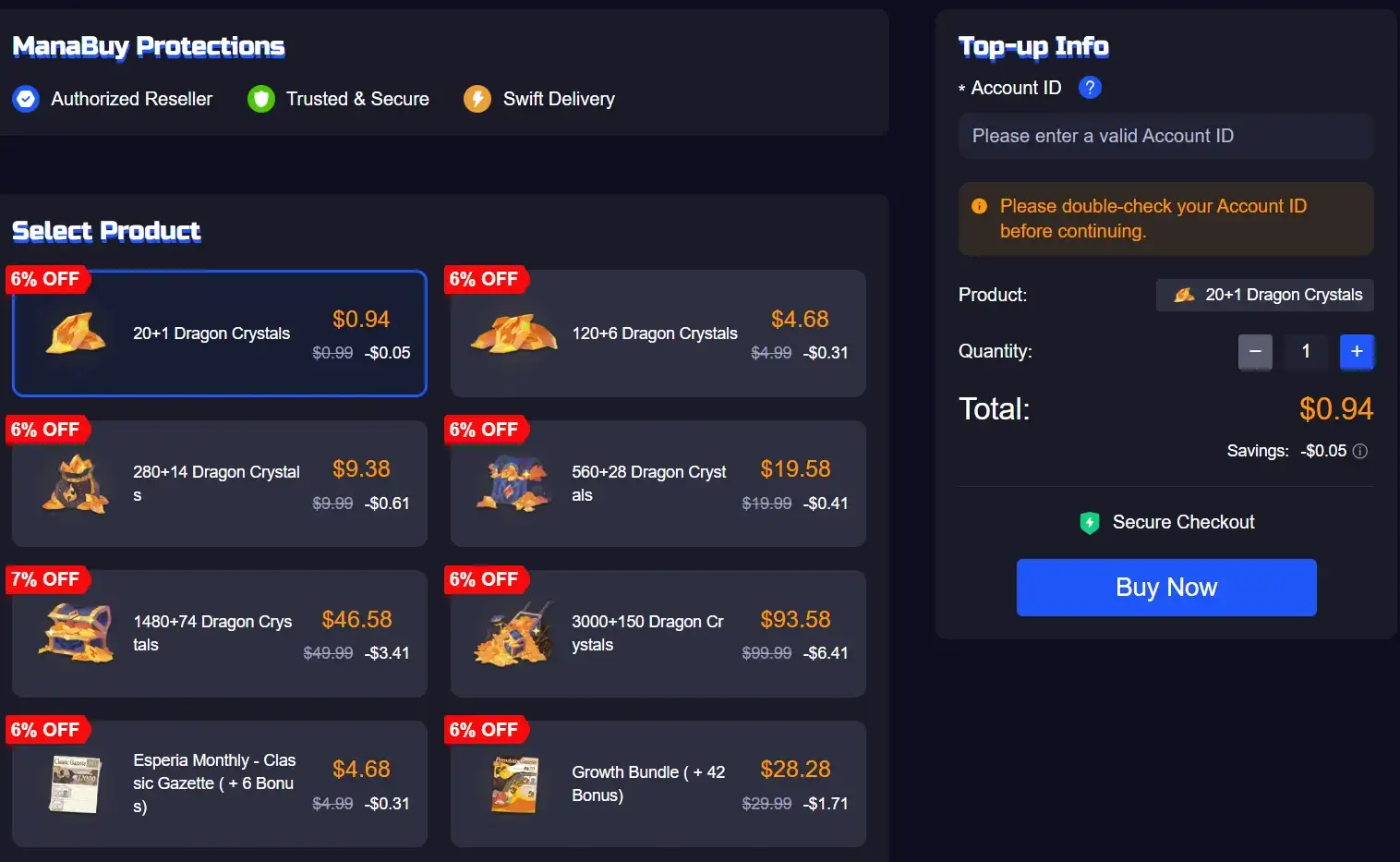Click the Authorized Reseller checkmark badge icon
Image resolution: width=1400 pixels, height=862 pixels.
(26, 99)
